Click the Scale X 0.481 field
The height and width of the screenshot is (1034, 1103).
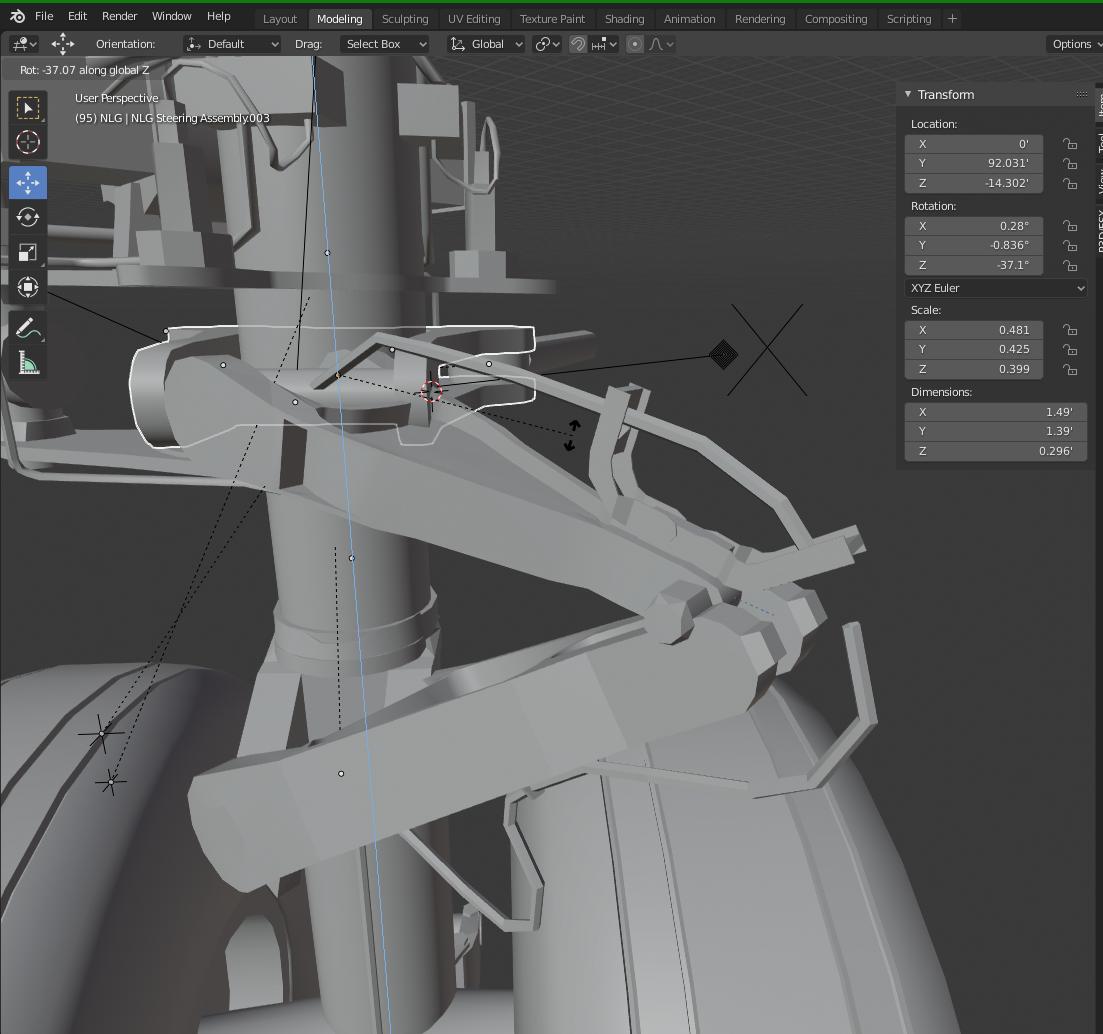pyautogui.click(x=974, y=330)
